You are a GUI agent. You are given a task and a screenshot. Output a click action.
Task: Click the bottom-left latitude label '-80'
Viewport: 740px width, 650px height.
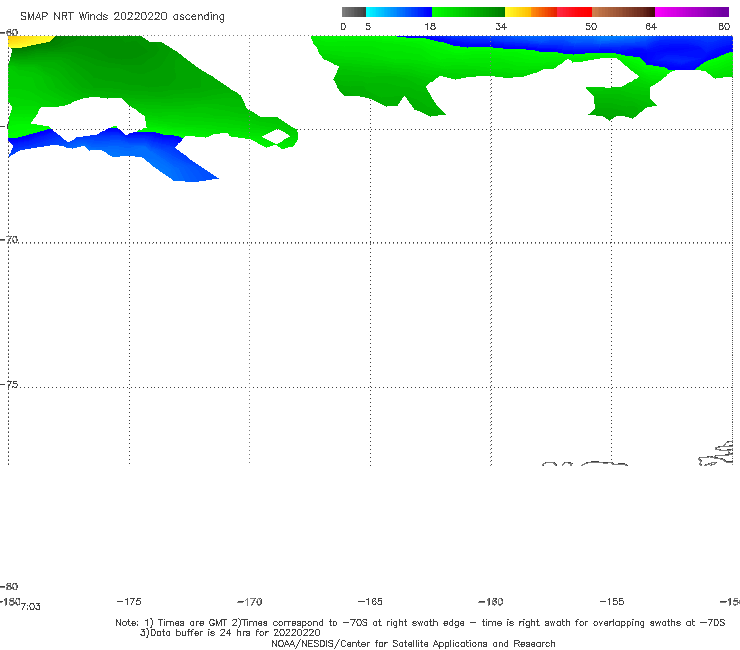point(9,586)
